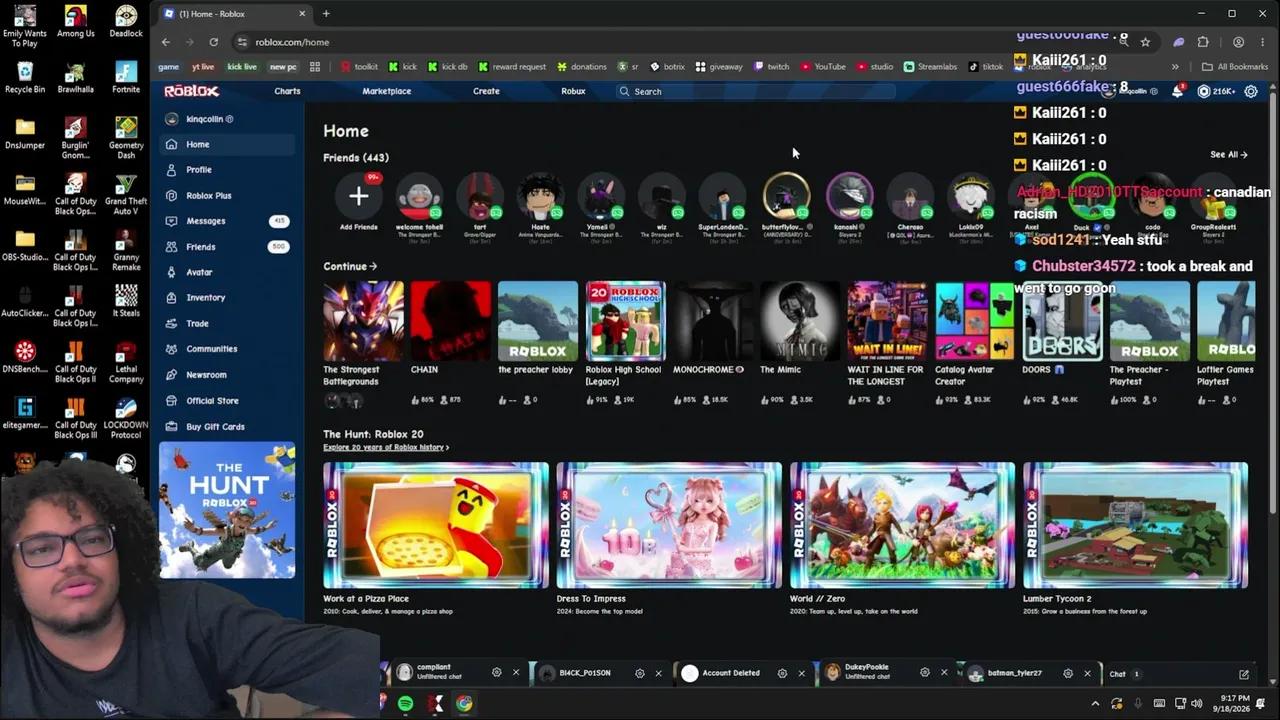The height and width of the screenshot is (720, 1280).
Task: Click See All friends link
Action: (x=1228, y=155)
